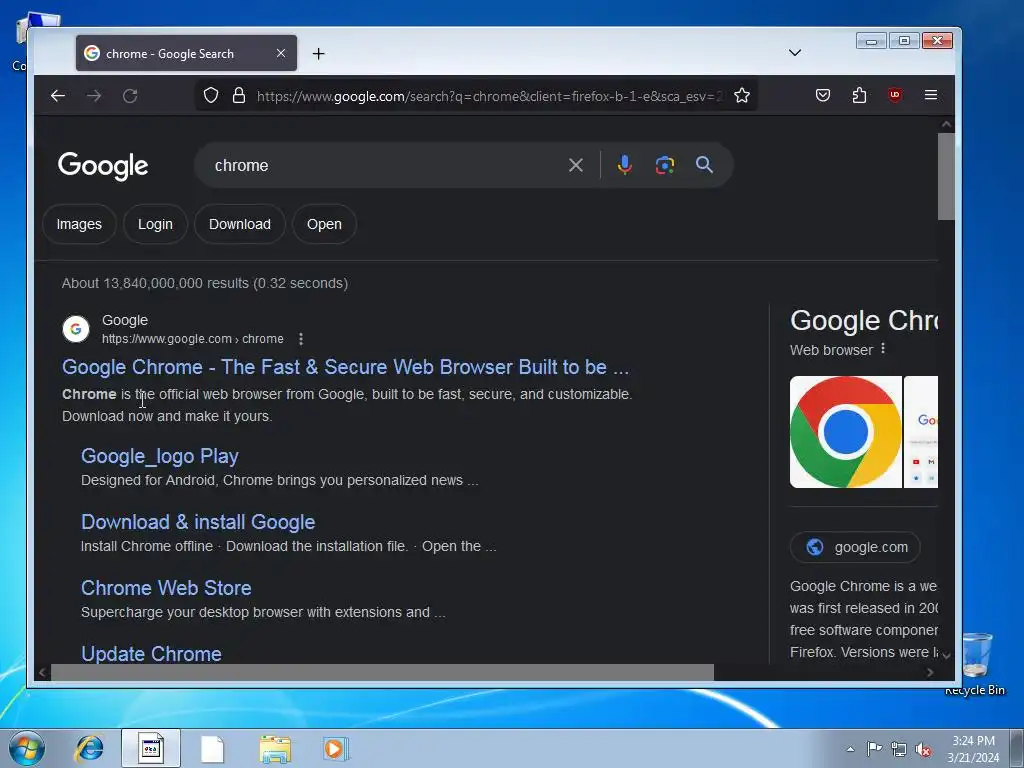1024x768 pixels.
Task: Click the Google favicon of first result
Action: point(76,328)
